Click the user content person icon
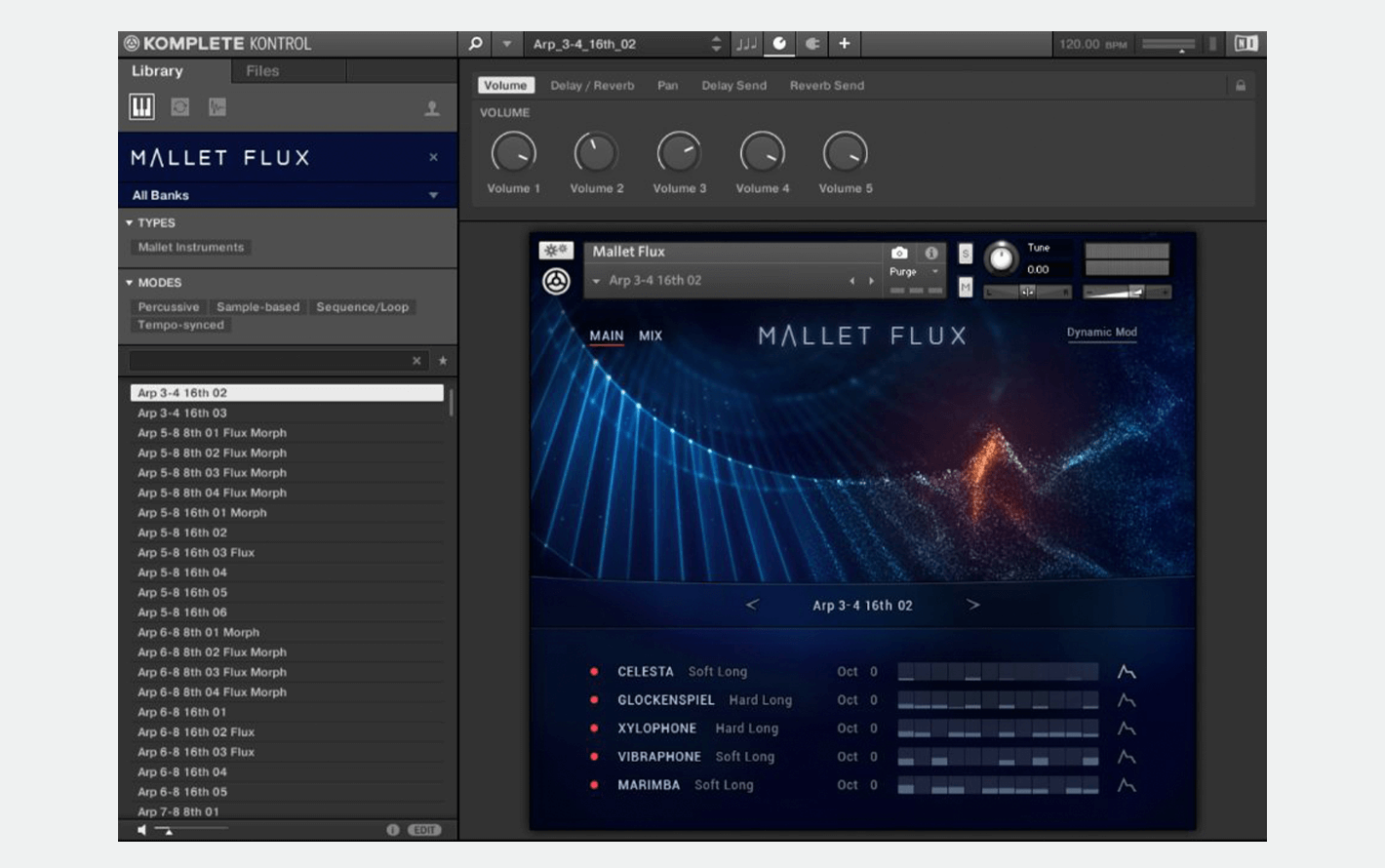 point(432,108)
